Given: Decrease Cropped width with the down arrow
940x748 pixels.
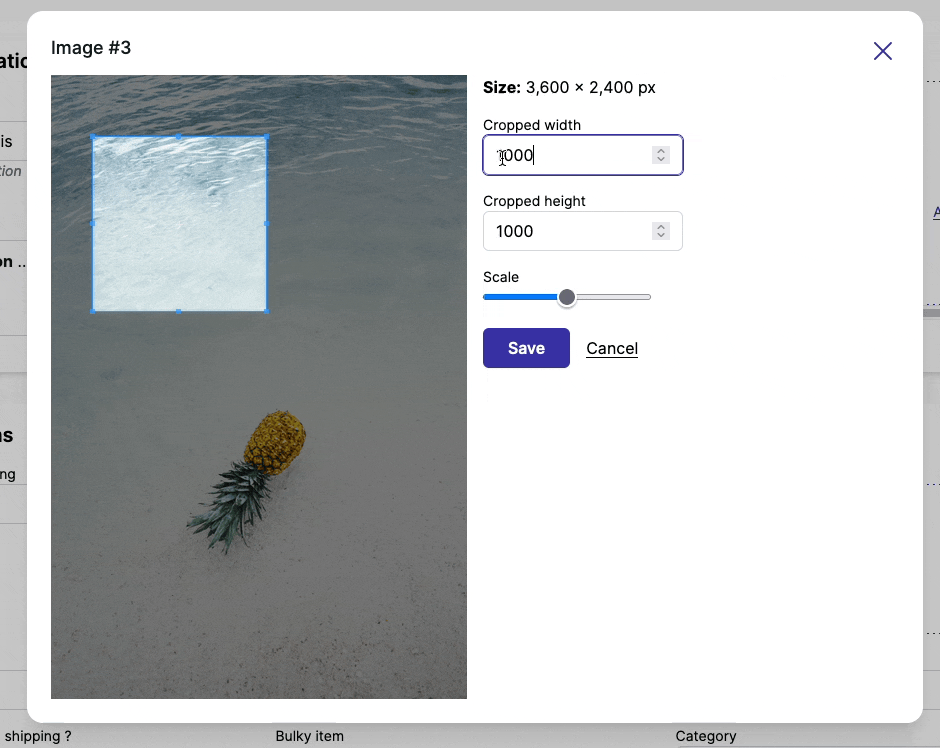Looking at the screenshot, I should pyautogui.click(x=661, y=160).
